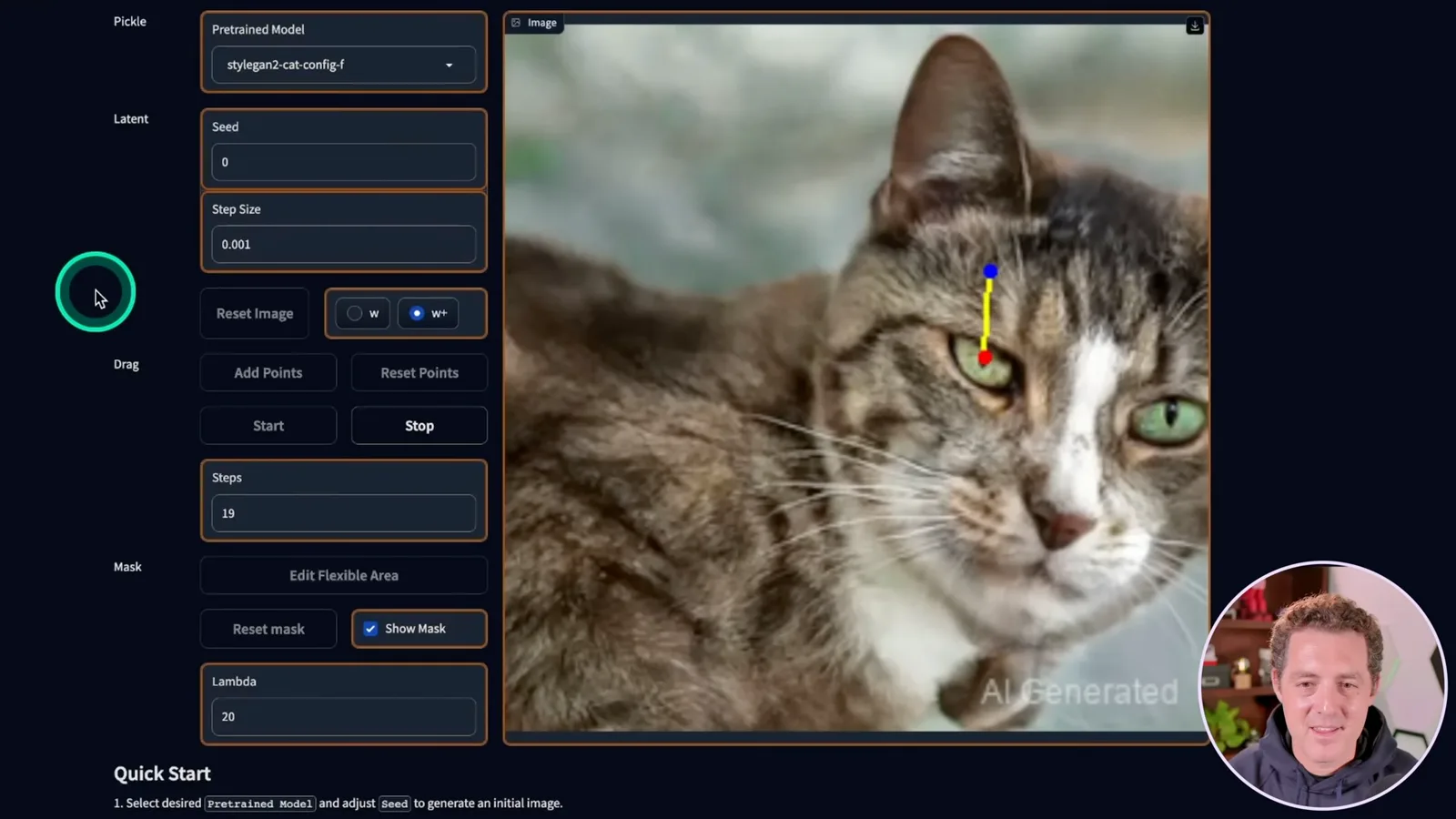
Task: Click Edit Flexible Area button
Action: pos(344,575)
